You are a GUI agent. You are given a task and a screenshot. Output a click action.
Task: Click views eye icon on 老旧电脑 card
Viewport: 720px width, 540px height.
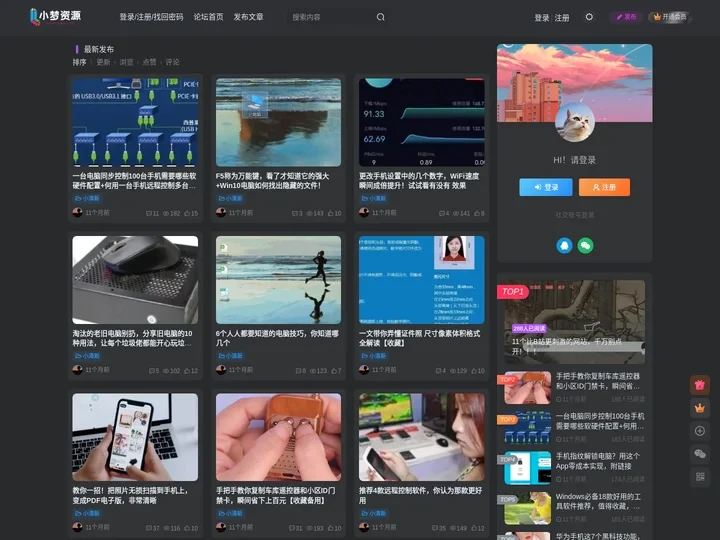pos(166,371)
